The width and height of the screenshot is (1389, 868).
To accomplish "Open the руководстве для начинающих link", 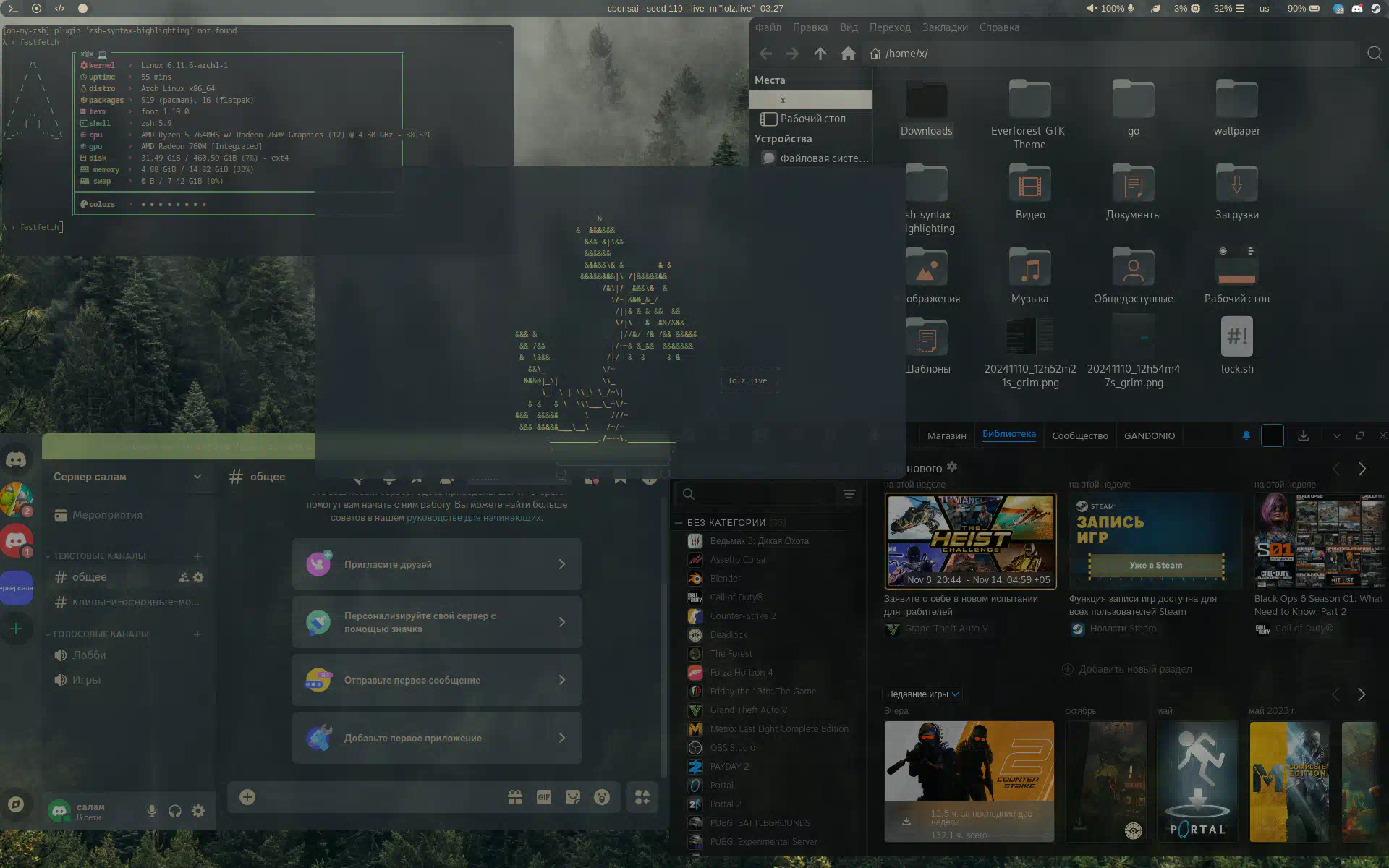I will point(473,518).
